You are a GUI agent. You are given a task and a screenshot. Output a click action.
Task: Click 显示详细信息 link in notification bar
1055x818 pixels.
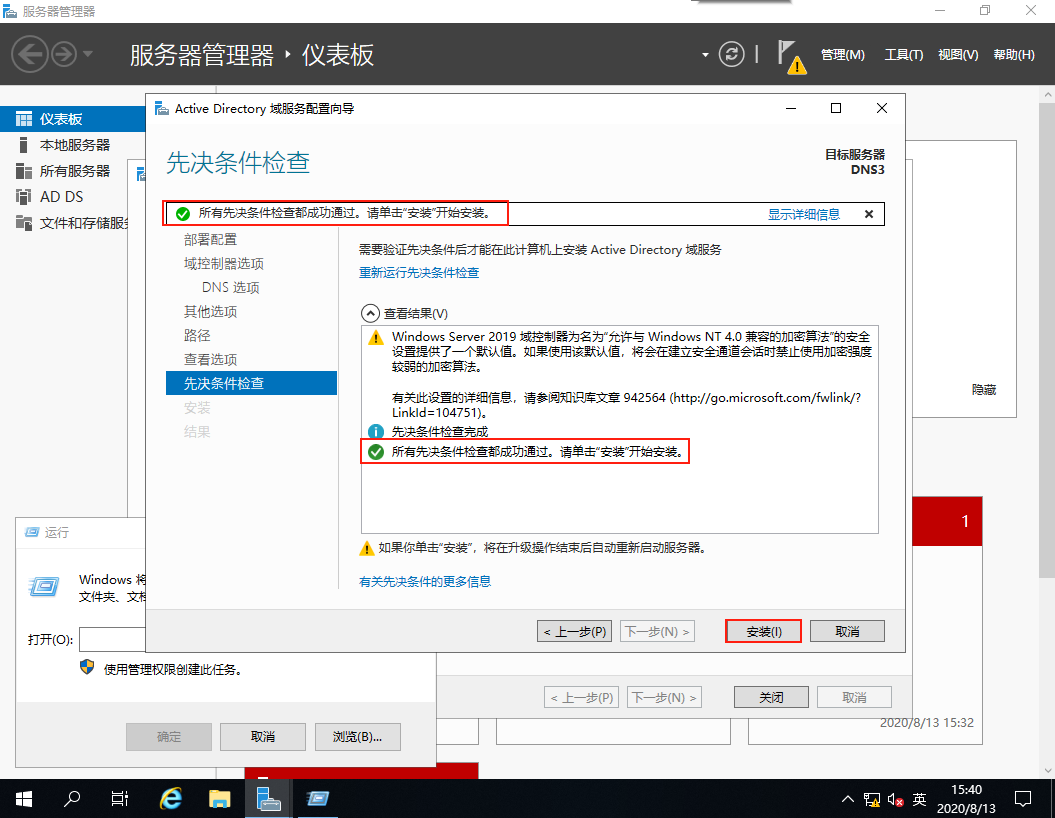coord(803,214)
